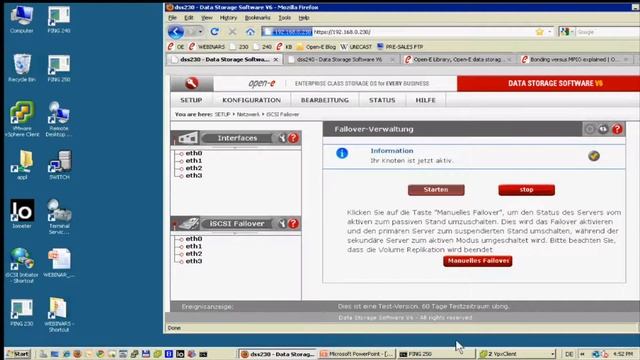Open the View menu

207,18
